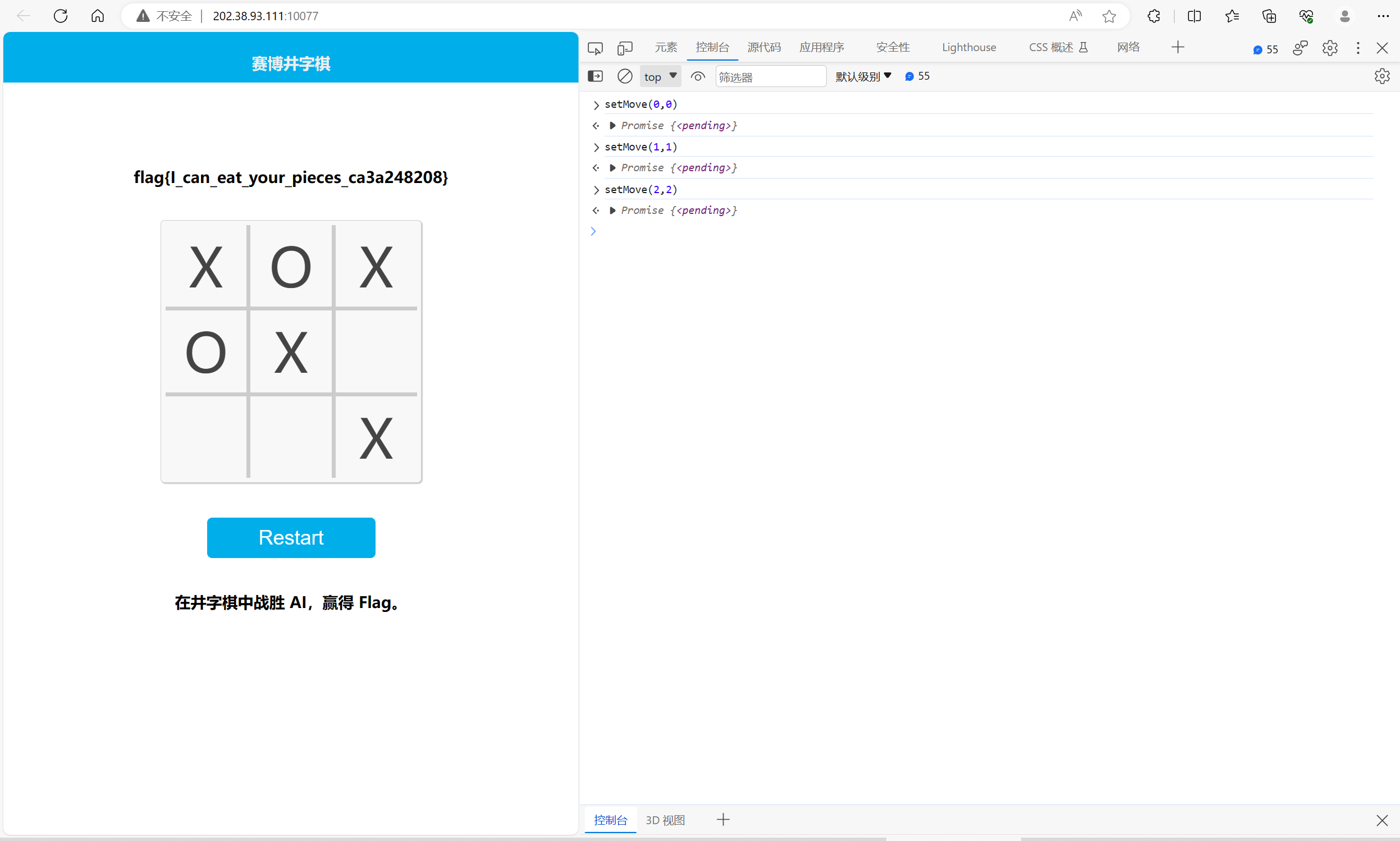The width and height of the screenshot is (1400, 841).
Task: Click the 筛选器 input field
Action: click(x=770, y=76)
